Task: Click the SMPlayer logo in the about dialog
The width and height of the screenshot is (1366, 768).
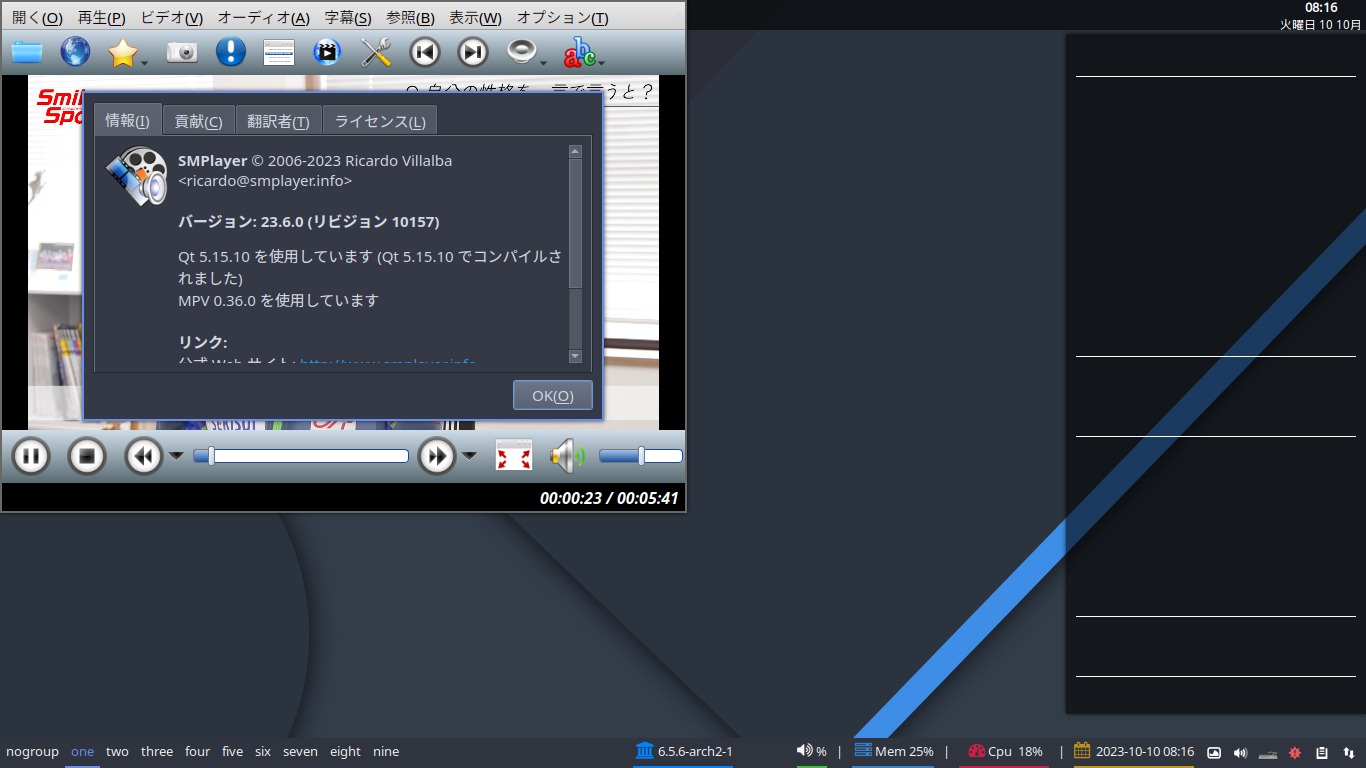Action: click(137, 175)
